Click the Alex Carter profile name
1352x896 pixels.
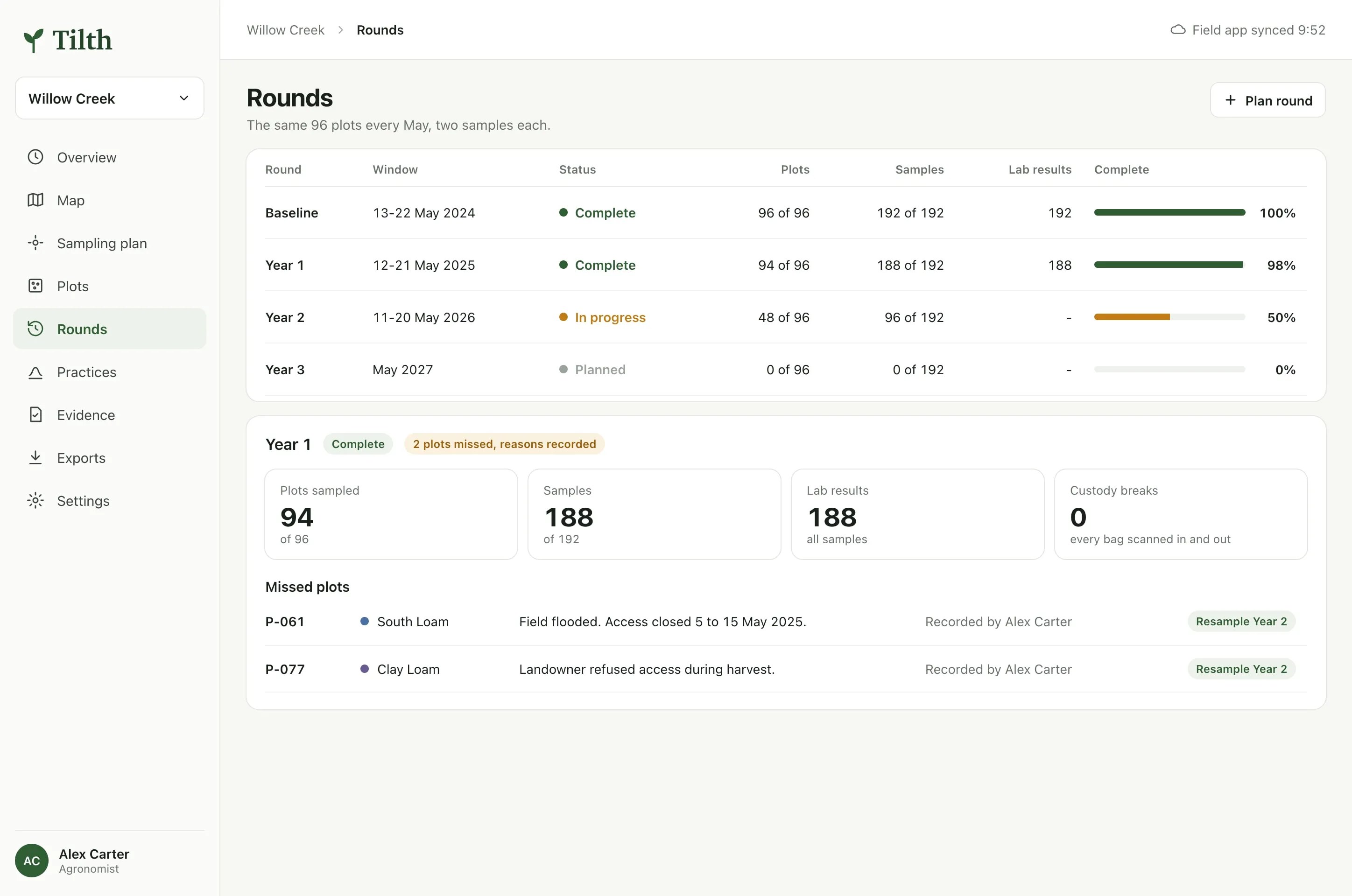pos(94,854)
